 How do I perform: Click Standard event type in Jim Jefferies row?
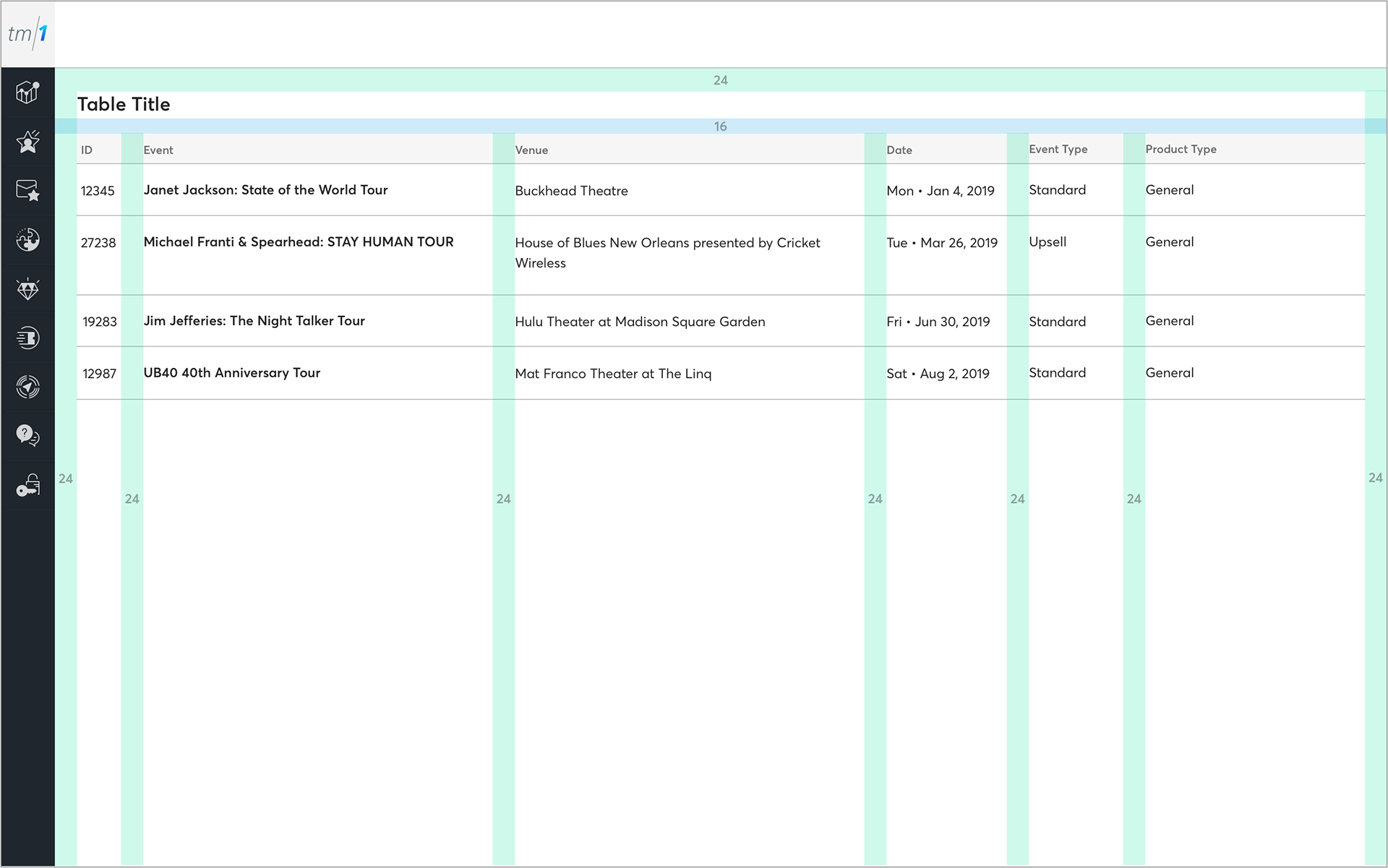pos(1057,322)
